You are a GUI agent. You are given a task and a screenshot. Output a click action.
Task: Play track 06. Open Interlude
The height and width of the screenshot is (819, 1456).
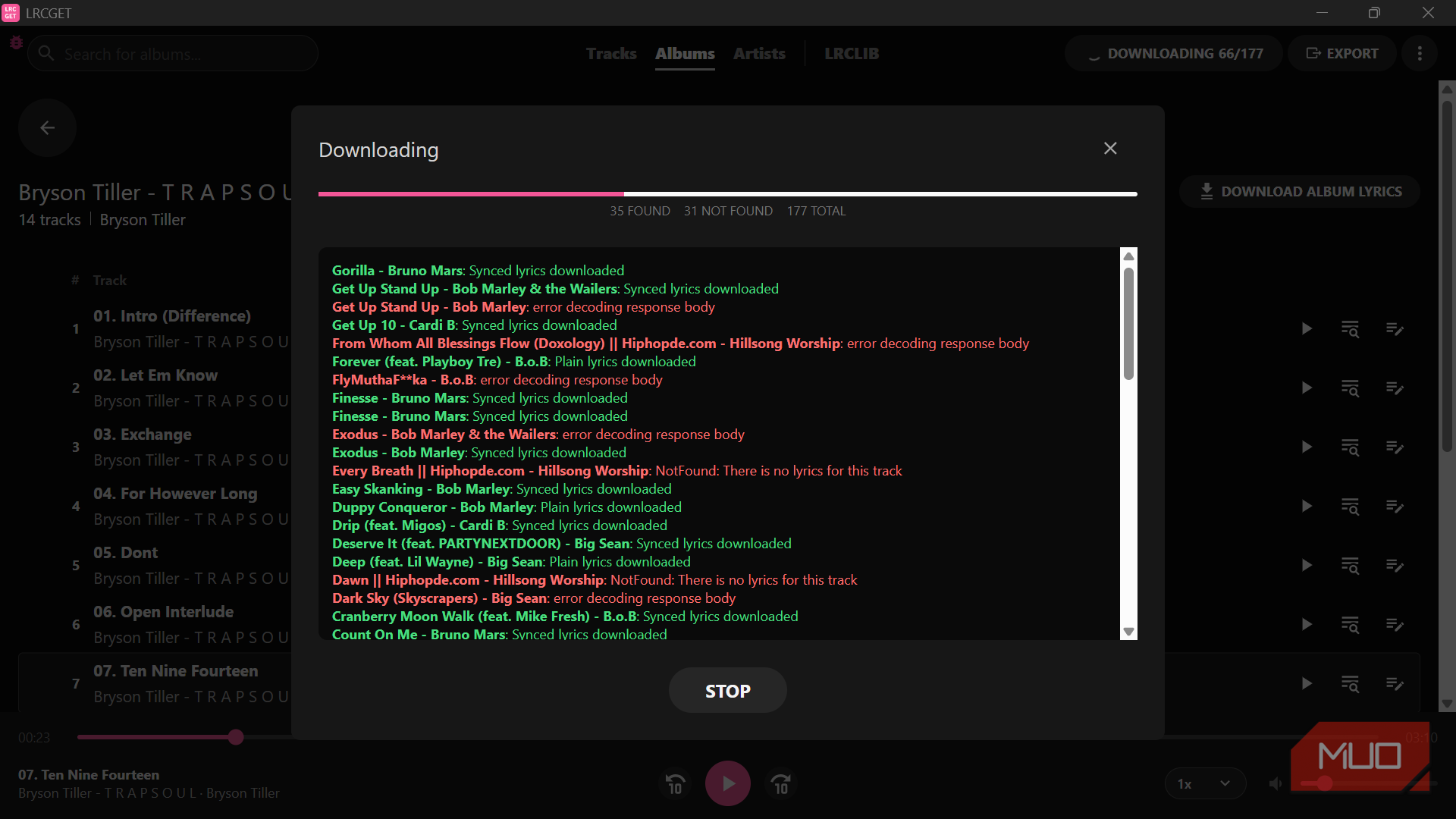click(x=1307, y=624)
